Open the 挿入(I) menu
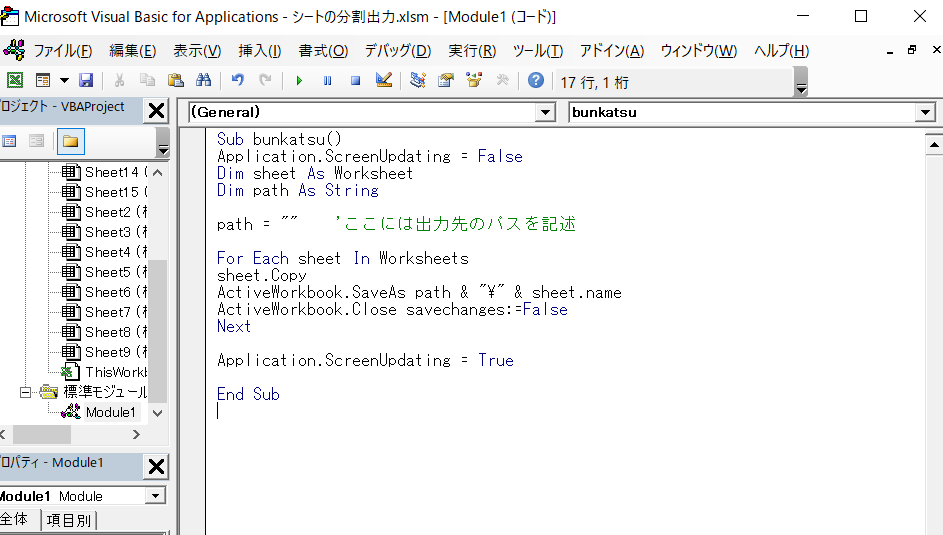The width and height of the screenshot is (943, 535). pos(260,50)
